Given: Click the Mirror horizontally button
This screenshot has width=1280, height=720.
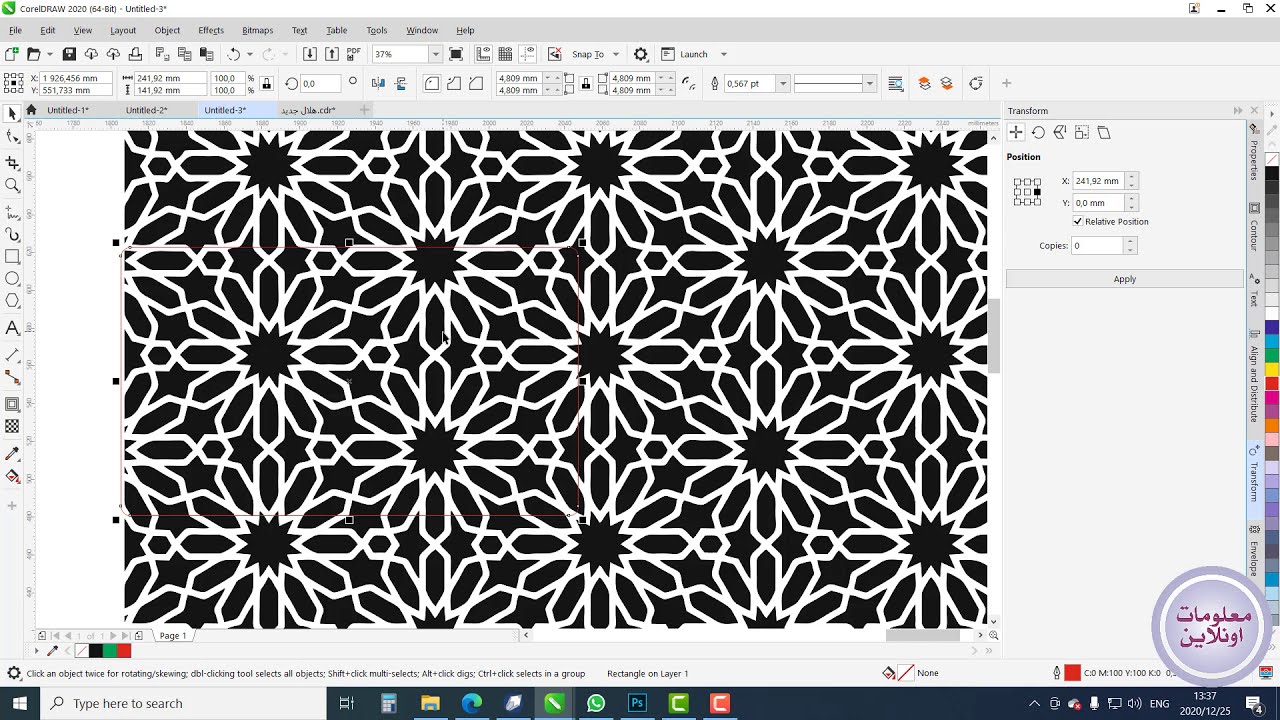Looking at the screenshot, I should click(378, 84).
